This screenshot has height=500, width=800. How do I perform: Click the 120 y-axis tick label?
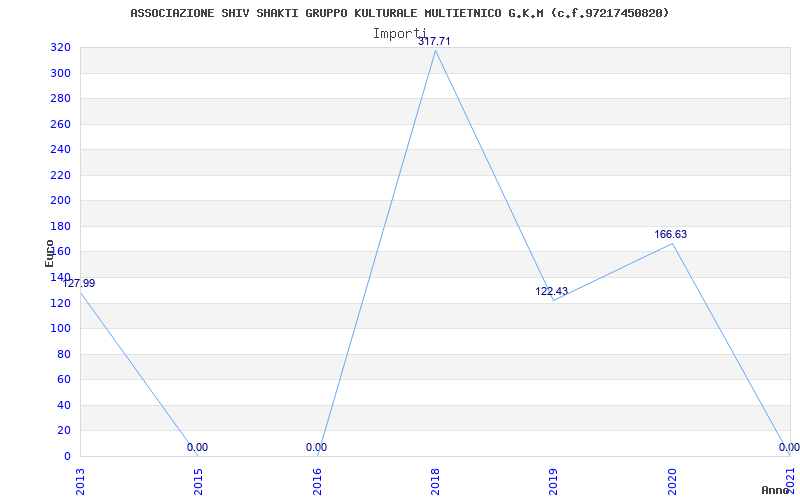coord(60,303)
